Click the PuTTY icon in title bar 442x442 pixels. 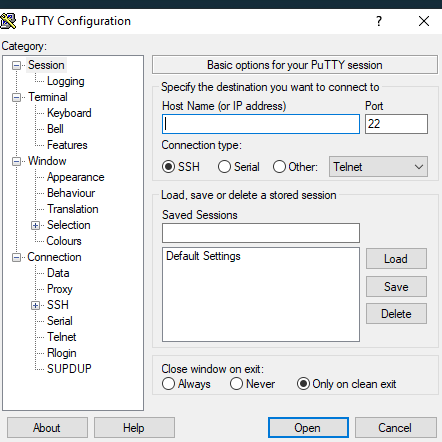pyautogui.click(x=8, y=21)
